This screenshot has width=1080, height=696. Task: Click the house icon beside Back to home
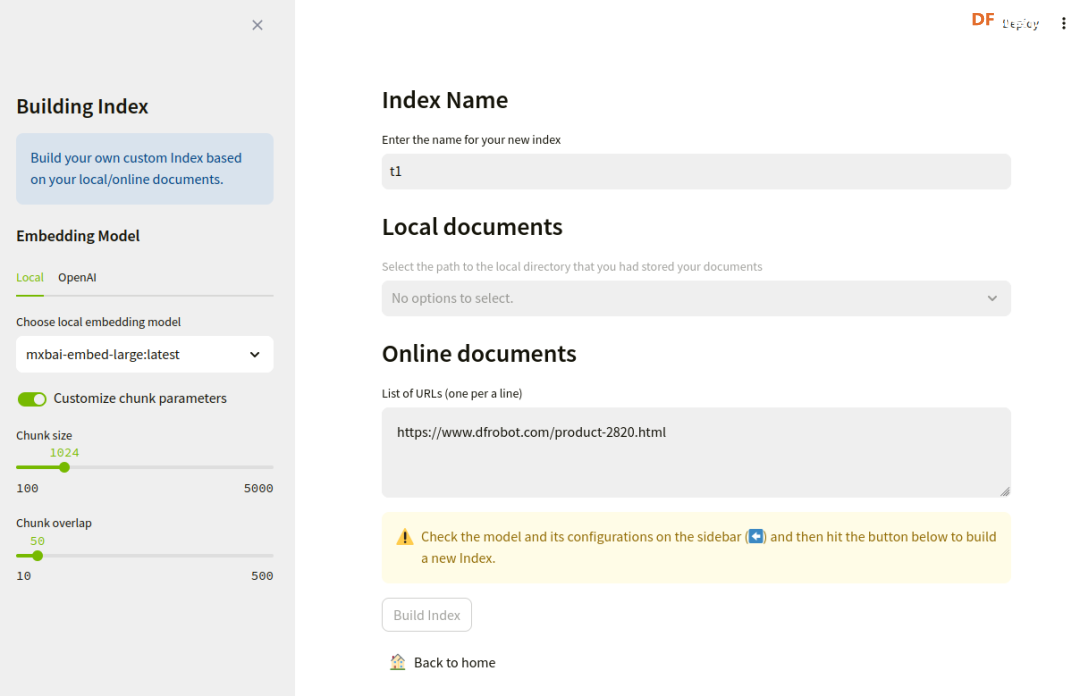pos(397,662)
